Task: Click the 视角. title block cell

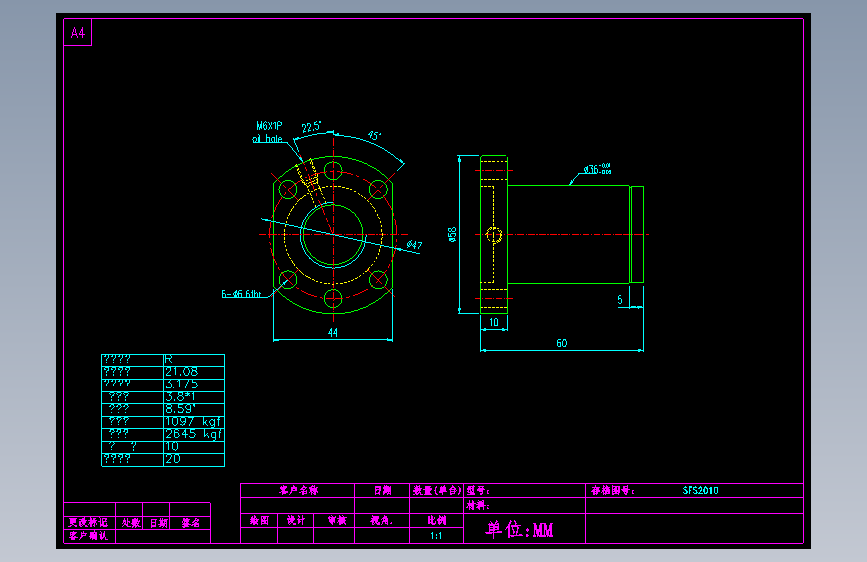Action: point(381,521)
